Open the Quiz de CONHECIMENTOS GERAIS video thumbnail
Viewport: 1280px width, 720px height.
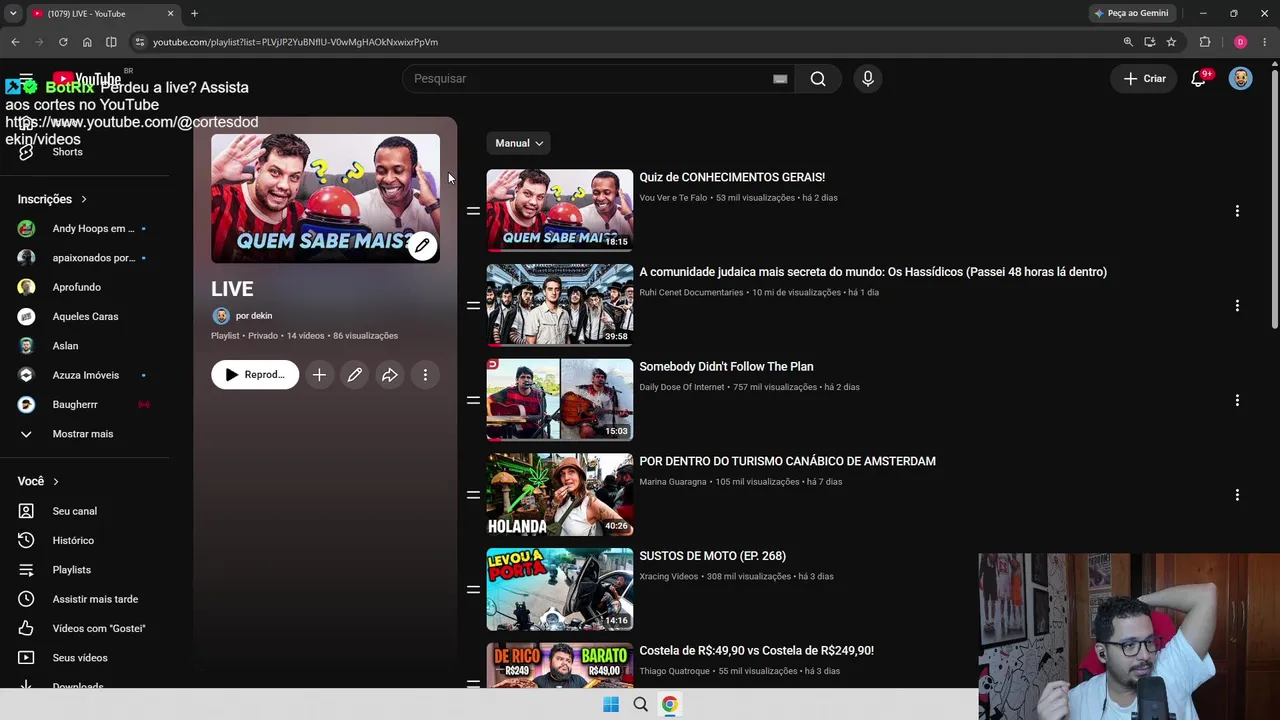coord(560,211)
